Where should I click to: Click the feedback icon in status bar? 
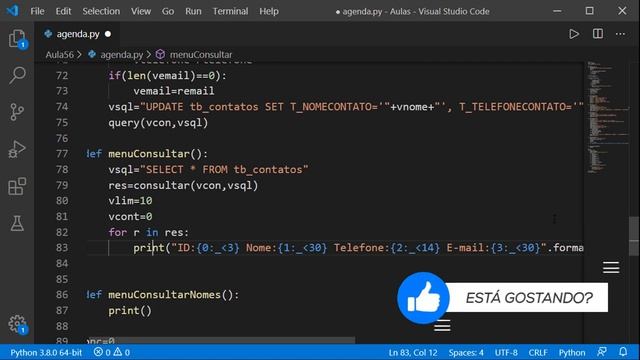point(602,352)
